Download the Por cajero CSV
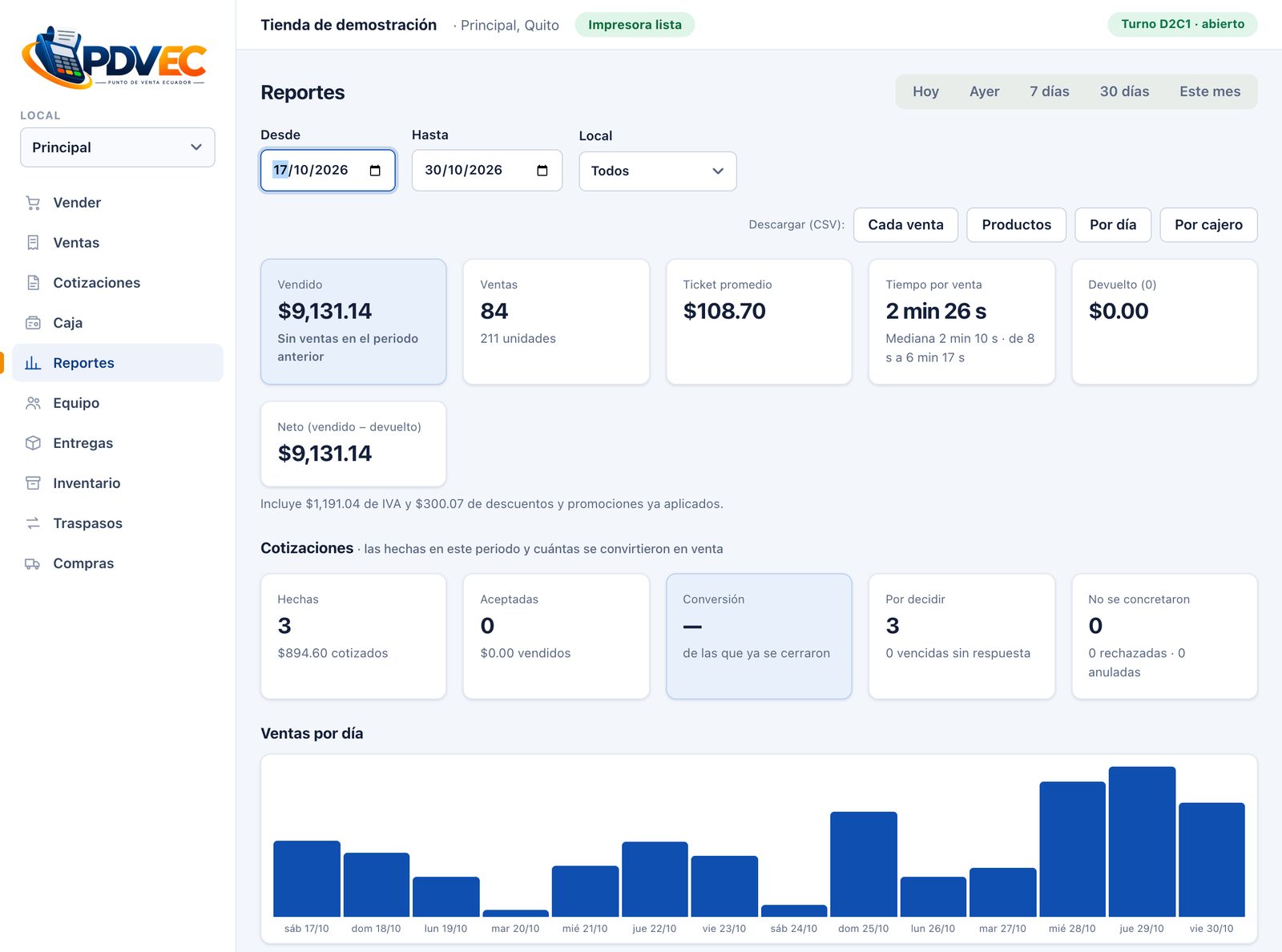This screenshot has height=952, width=1282. coord(1208,225)
